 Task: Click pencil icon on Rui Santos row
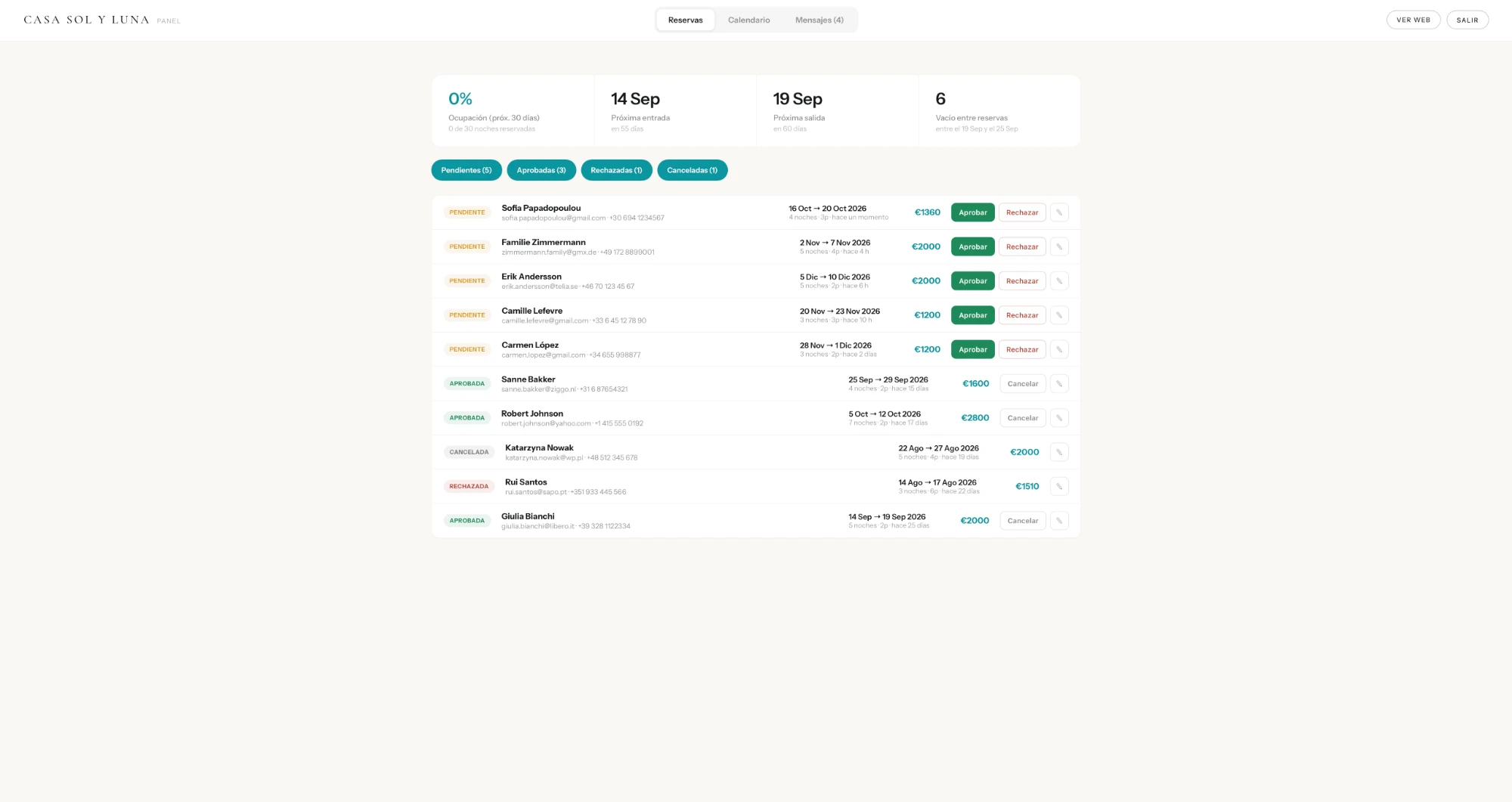1059,487
